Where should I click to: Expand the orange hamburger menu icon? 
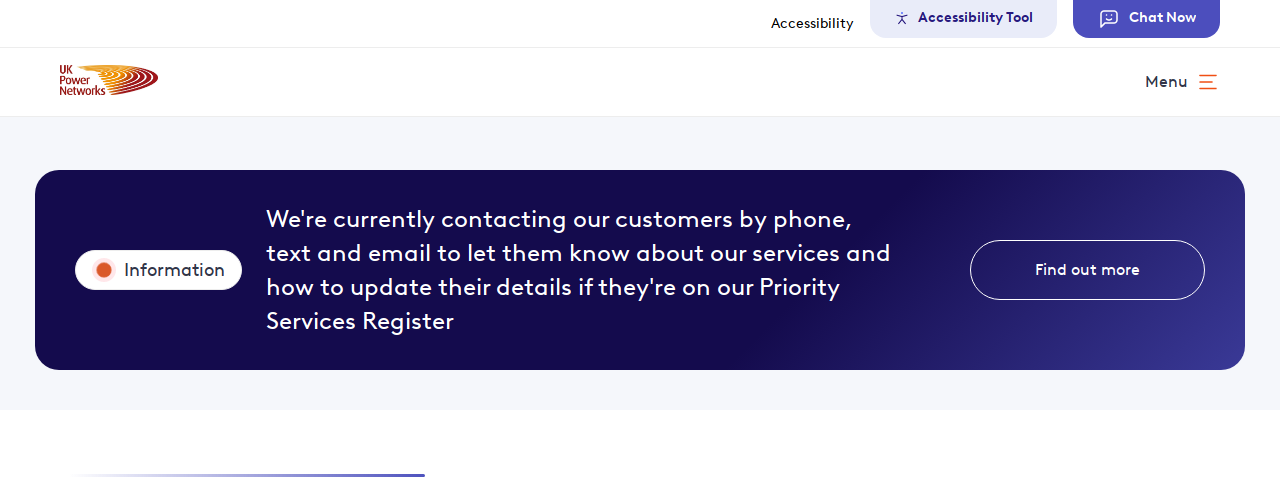(1208, 82)
